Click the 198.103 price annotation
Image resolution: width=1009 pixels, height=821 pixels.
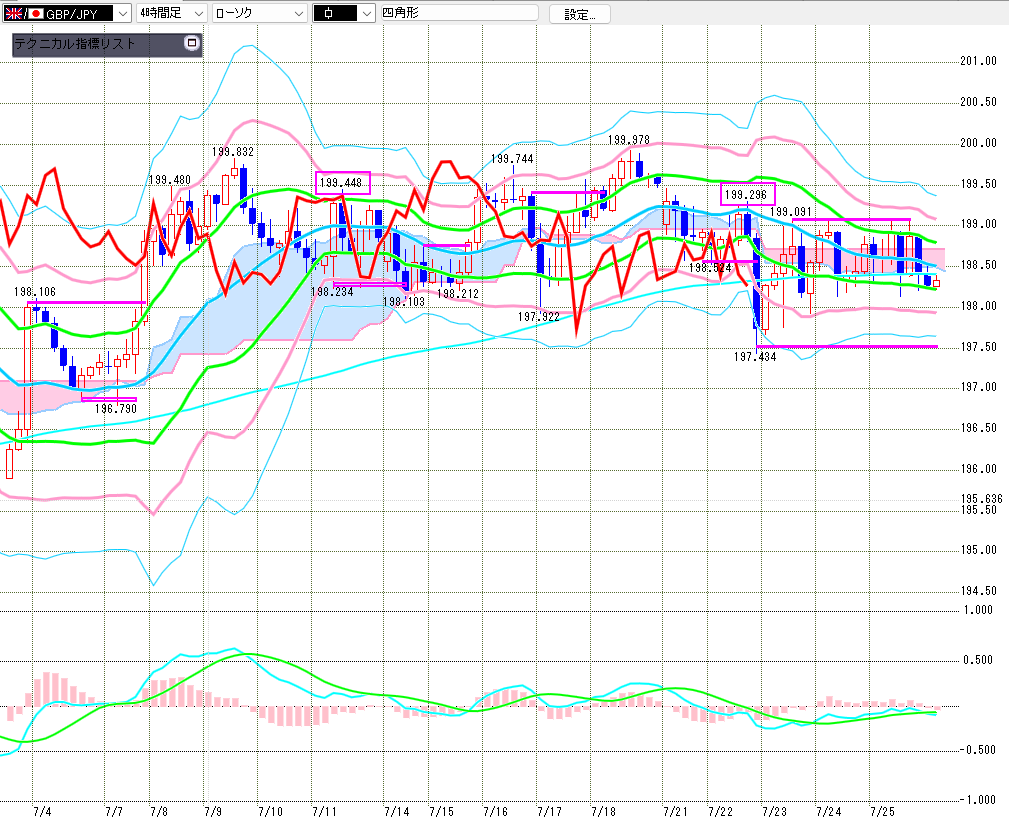pyautogui.click(x=403, y=302)
